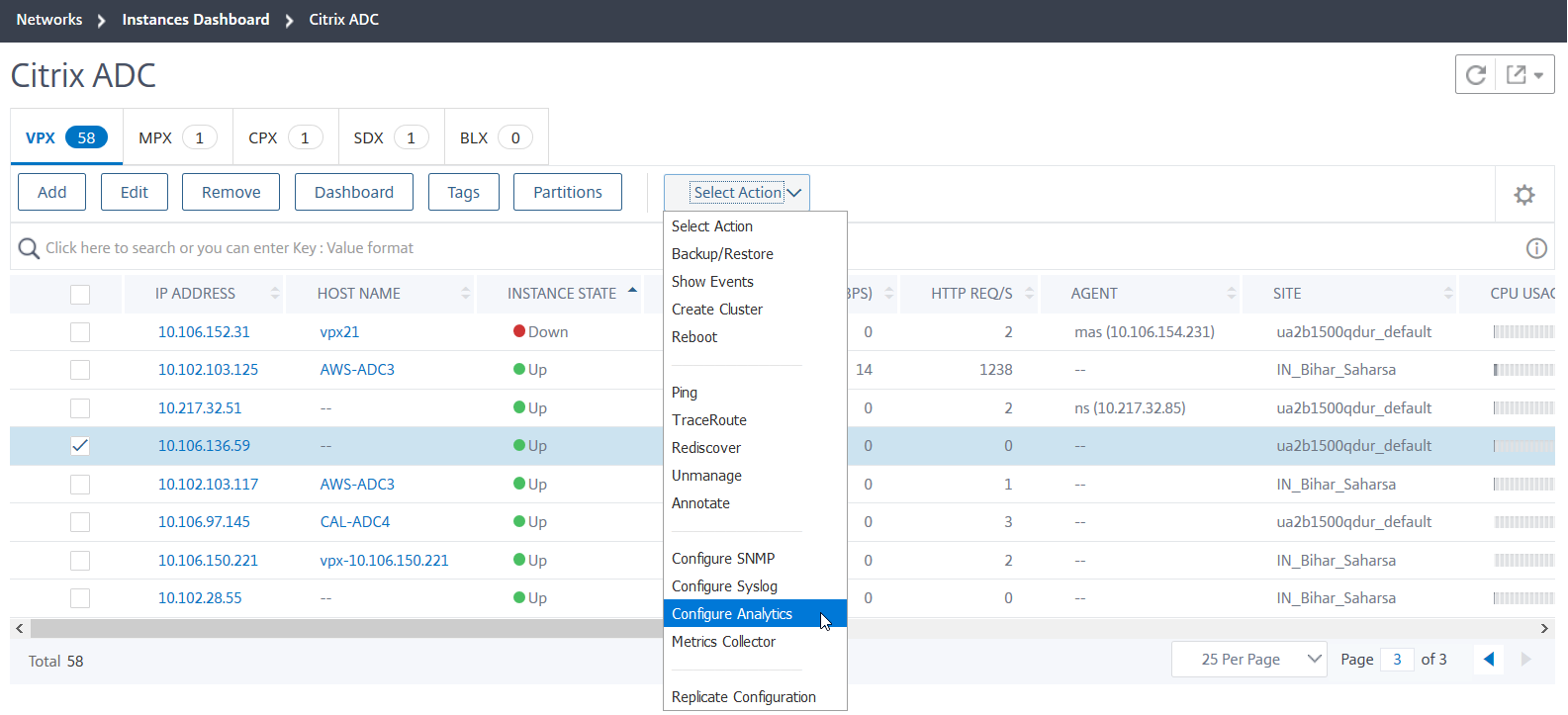Toggle the select-all header checkbox
1568x715 pixels.
pyautogui.click(x=80, y=294)
